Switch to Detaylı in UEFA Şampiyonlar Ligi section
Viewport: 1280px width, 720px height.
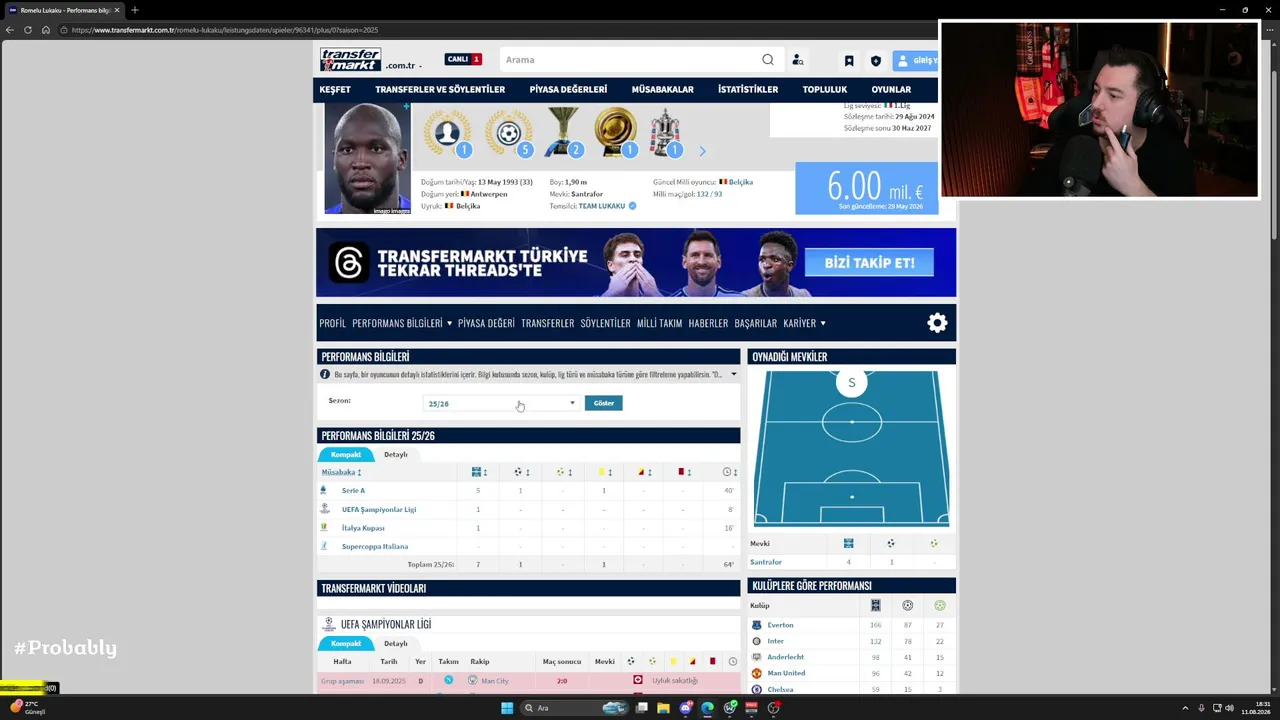click(396, 644)
